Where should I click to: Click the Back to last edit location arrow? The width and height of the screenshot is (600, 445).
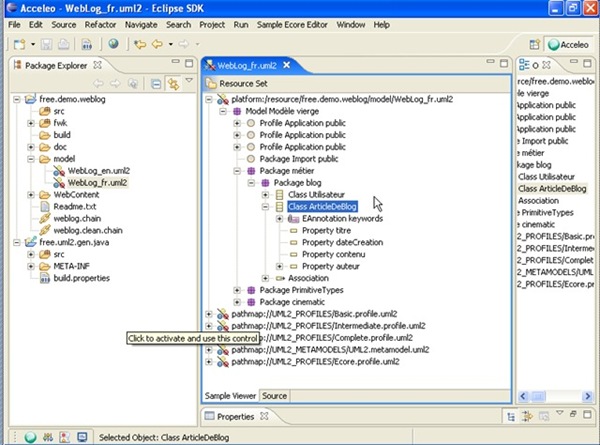(141, 44)
